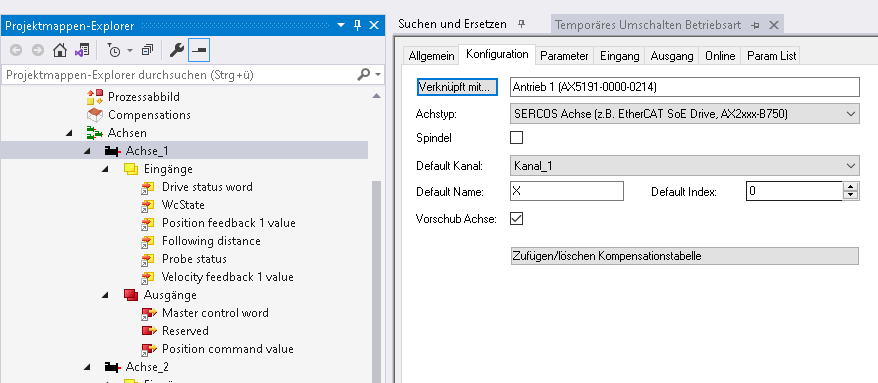The height and width of the screenshot is (383, 878).
Task: Open the Online tab
Action: point(720,56)
